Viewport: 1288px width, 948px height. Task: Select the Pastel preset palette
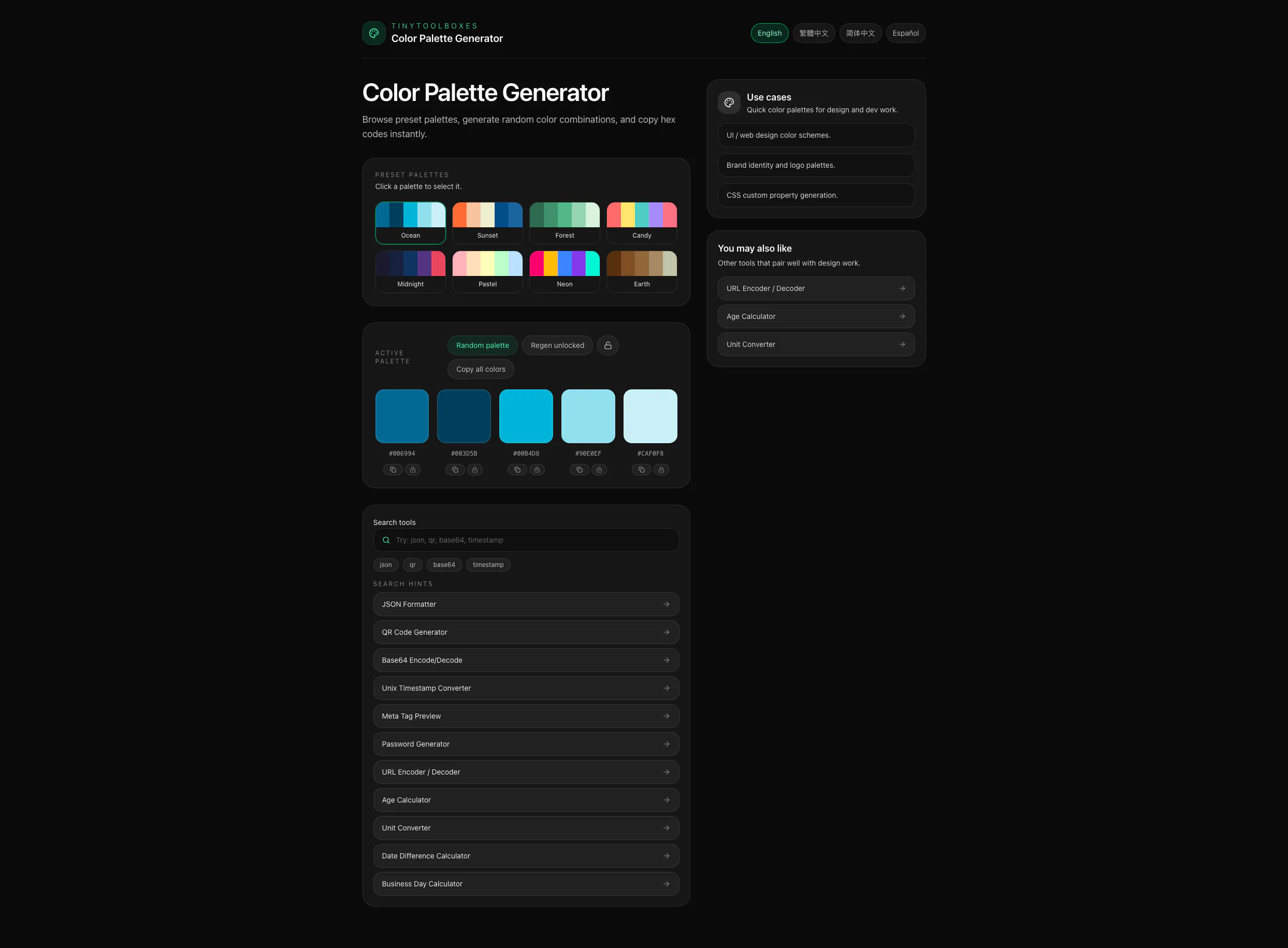[x=487, y=272]
